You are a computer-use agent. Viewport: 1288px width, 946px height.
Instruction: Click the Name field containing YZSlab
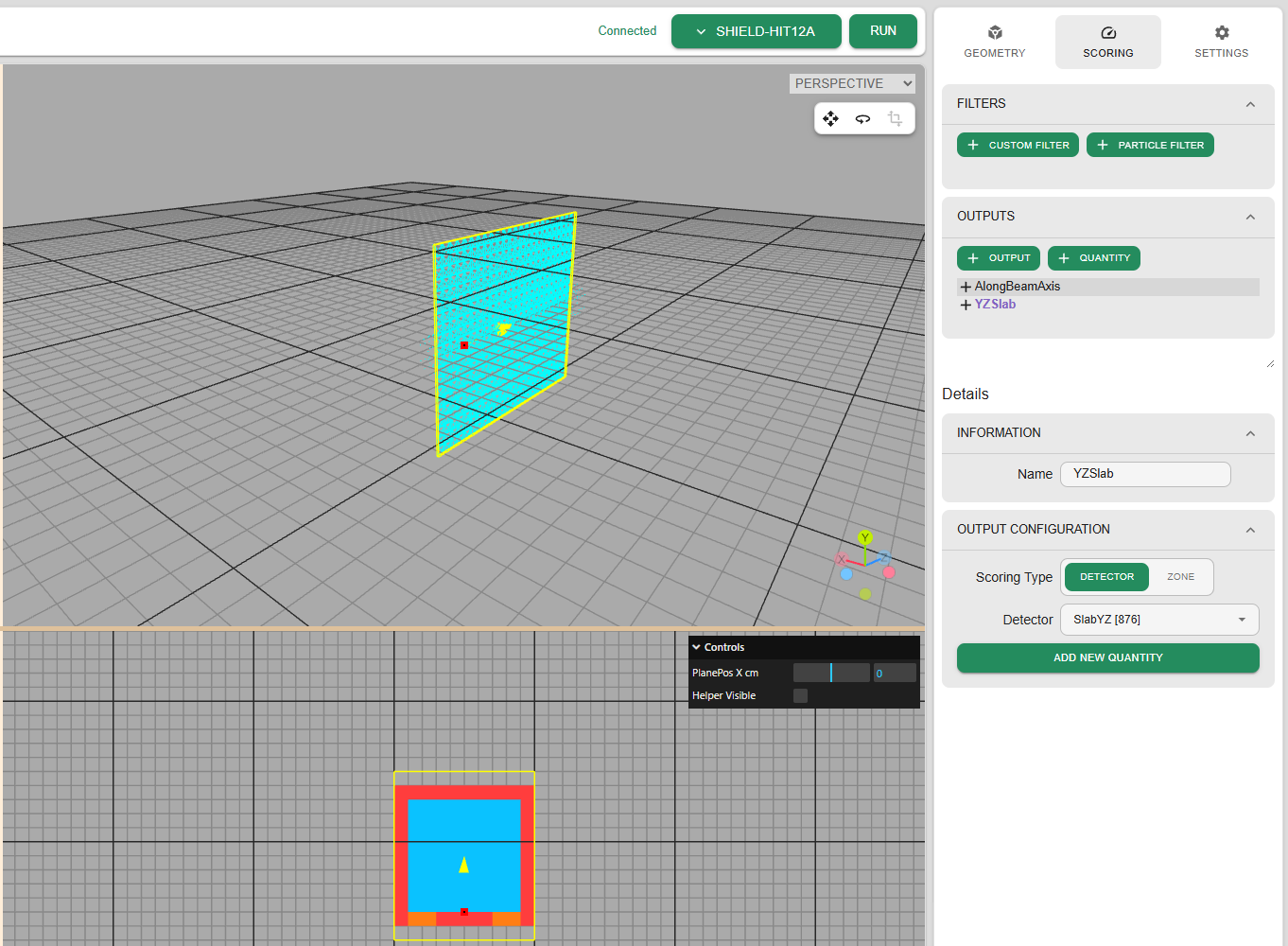pyautogui.click(x=1145, y=474)
